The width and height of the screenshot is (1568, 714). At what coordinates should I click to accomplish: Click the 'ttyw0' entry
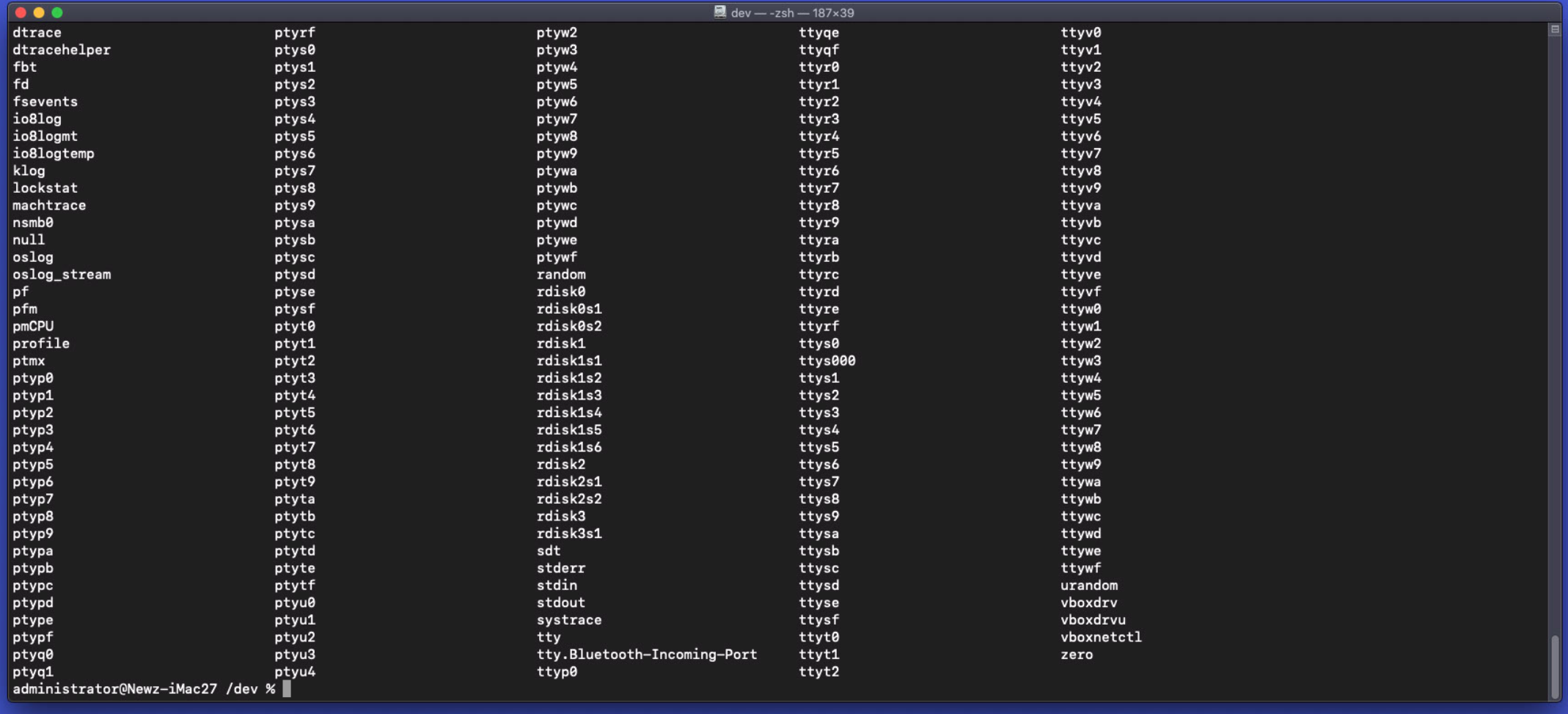1081,309
